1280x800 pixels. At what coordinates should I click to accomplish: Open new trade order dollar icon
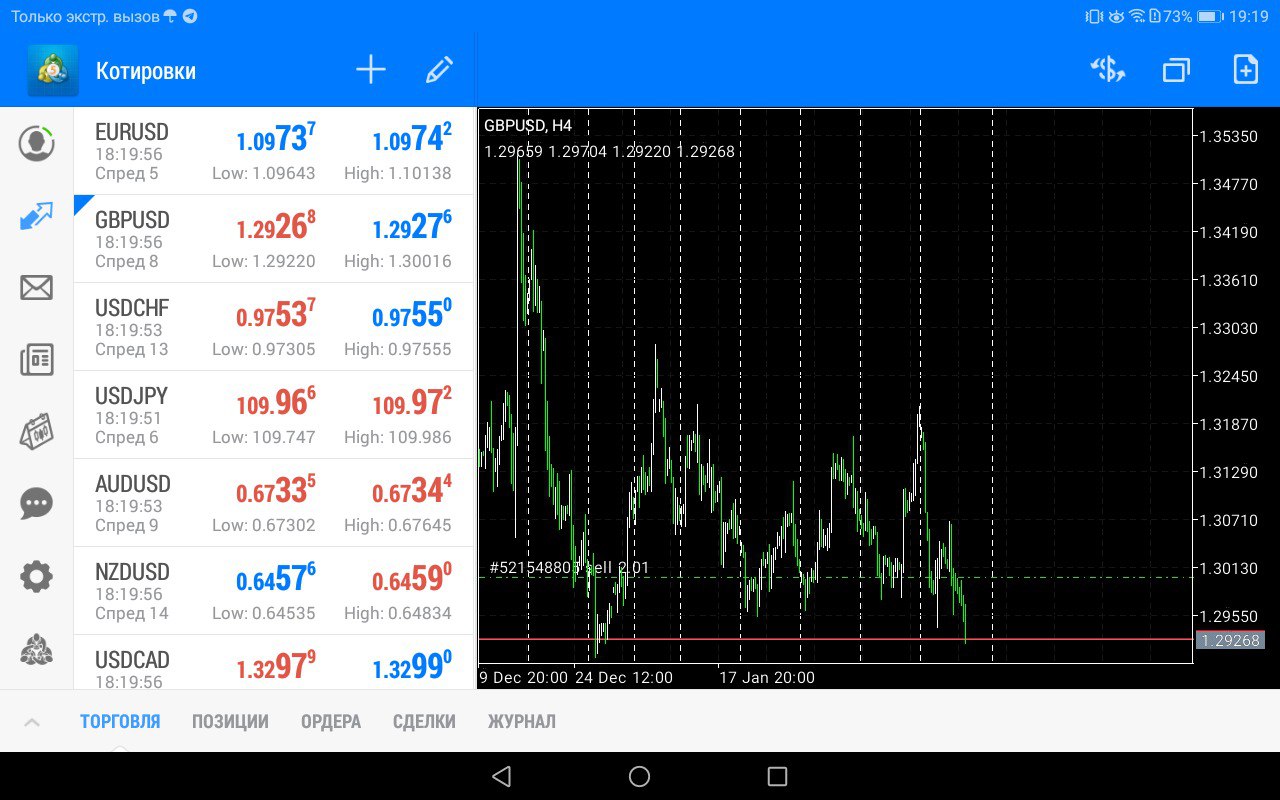click(1108, 70)
